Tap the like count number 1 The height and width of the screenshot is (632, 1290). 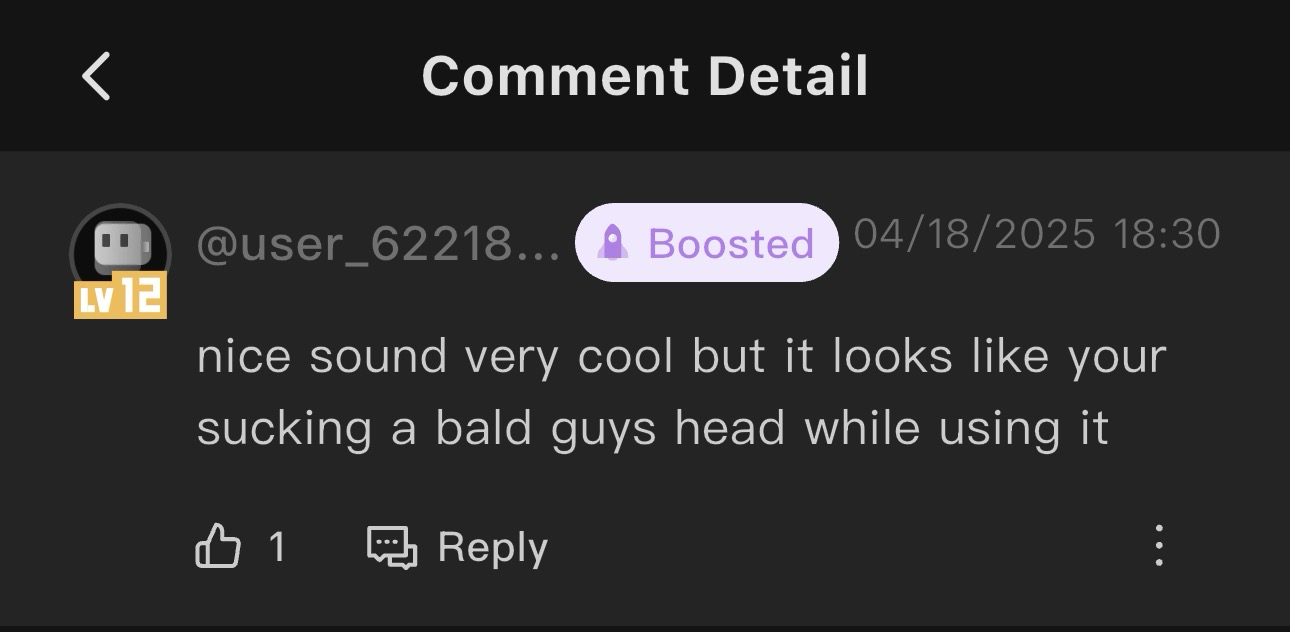(277, 547)
